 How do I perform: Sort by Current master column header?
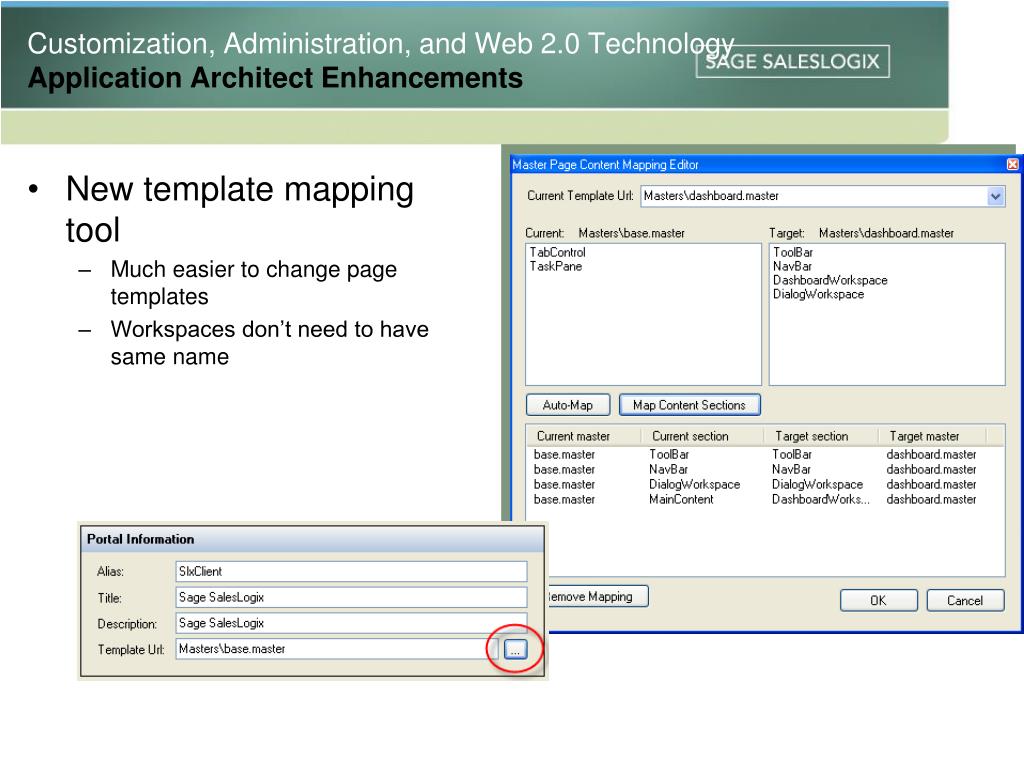(583, 436)
